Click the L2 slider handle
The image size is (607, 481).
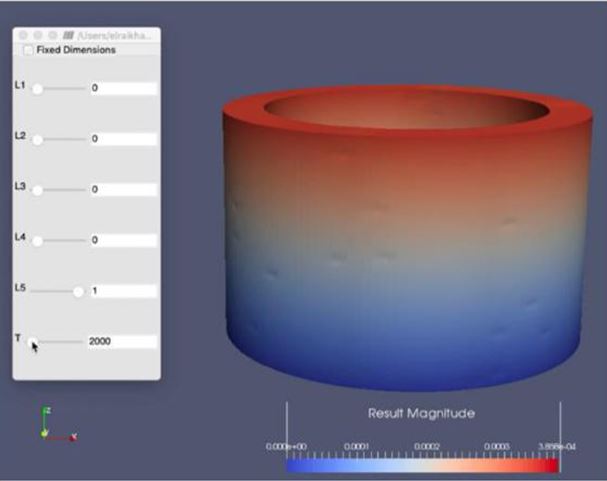[38, 140]
